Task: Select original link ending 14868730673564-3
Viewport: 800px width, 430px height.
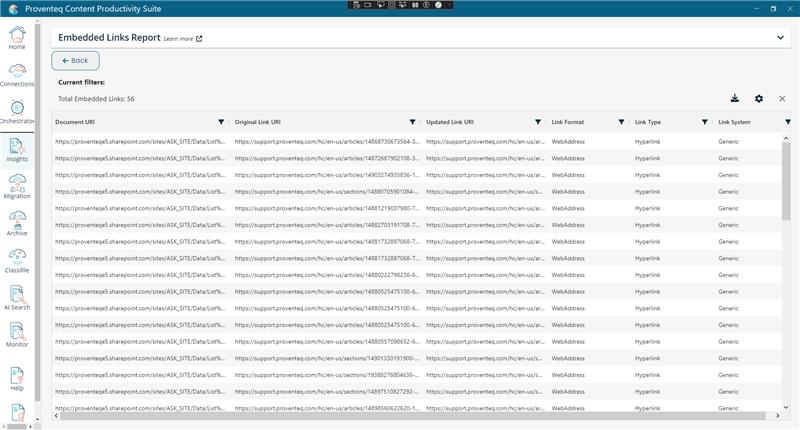Action: point(327,142)
